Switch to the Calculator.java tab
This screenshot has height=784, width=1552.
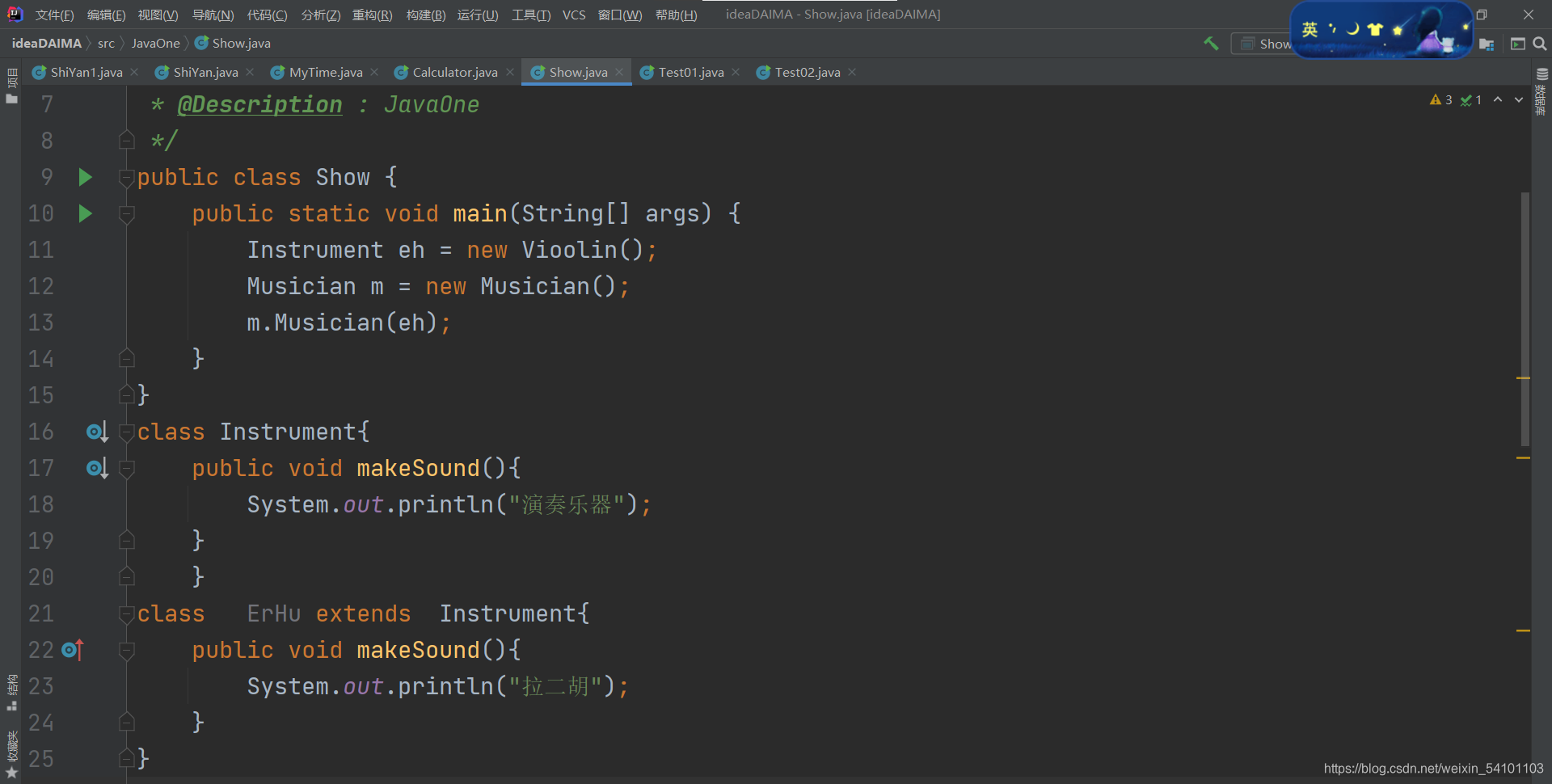tap(455, 72)
